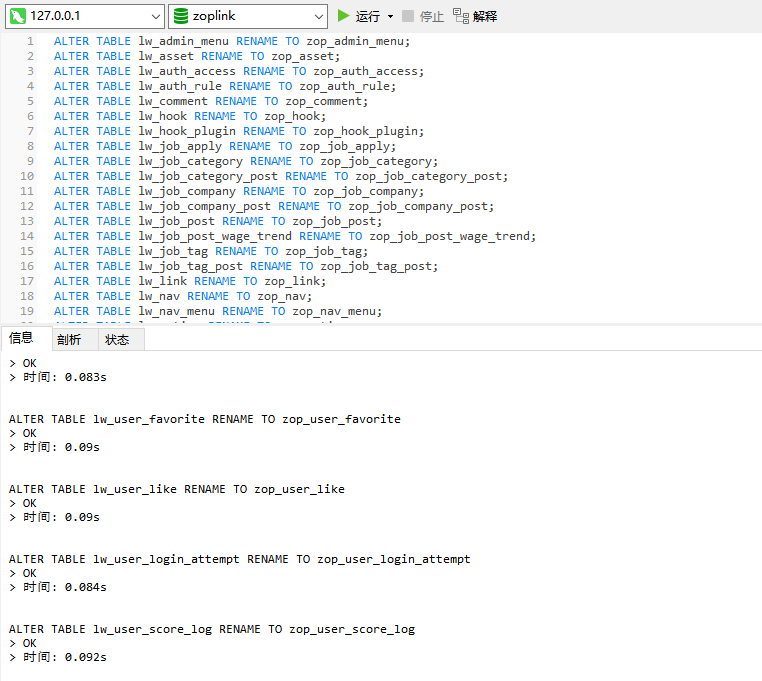
Task: Click the lw_job_post_wage_trend rename statement
Action: coord(295,236)
